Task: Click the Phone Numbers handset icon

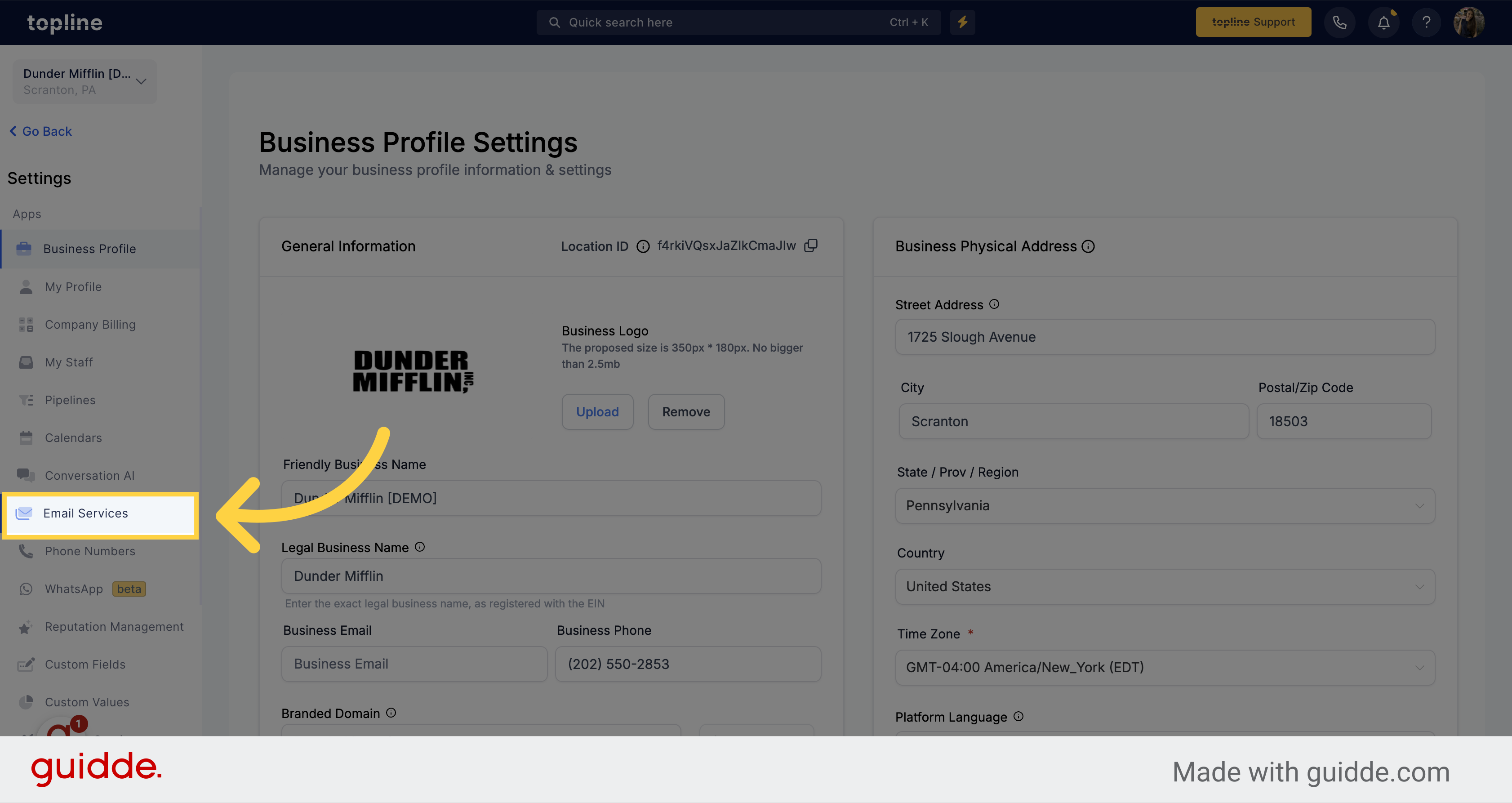Action: click(x=26, y=551)
